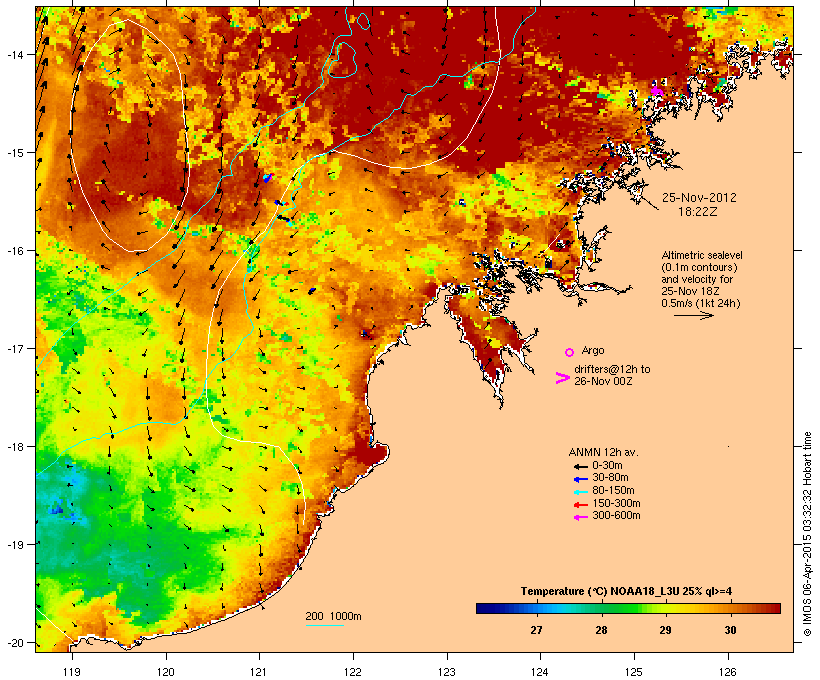Click the vertical IMOS copyright timestamp text
The image size is (820, 680).
tap(807, 534)
